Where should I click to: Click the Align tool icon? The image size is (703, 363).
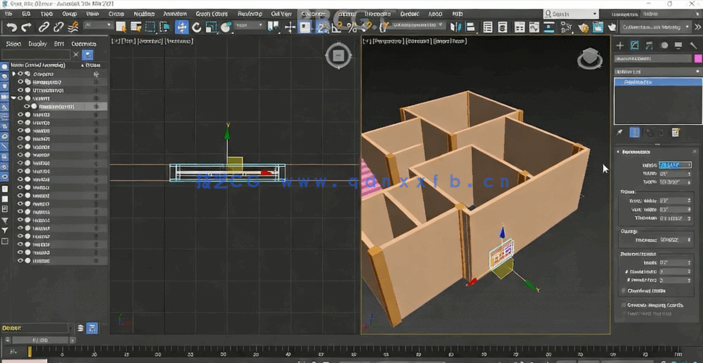(x=470, y=27)
